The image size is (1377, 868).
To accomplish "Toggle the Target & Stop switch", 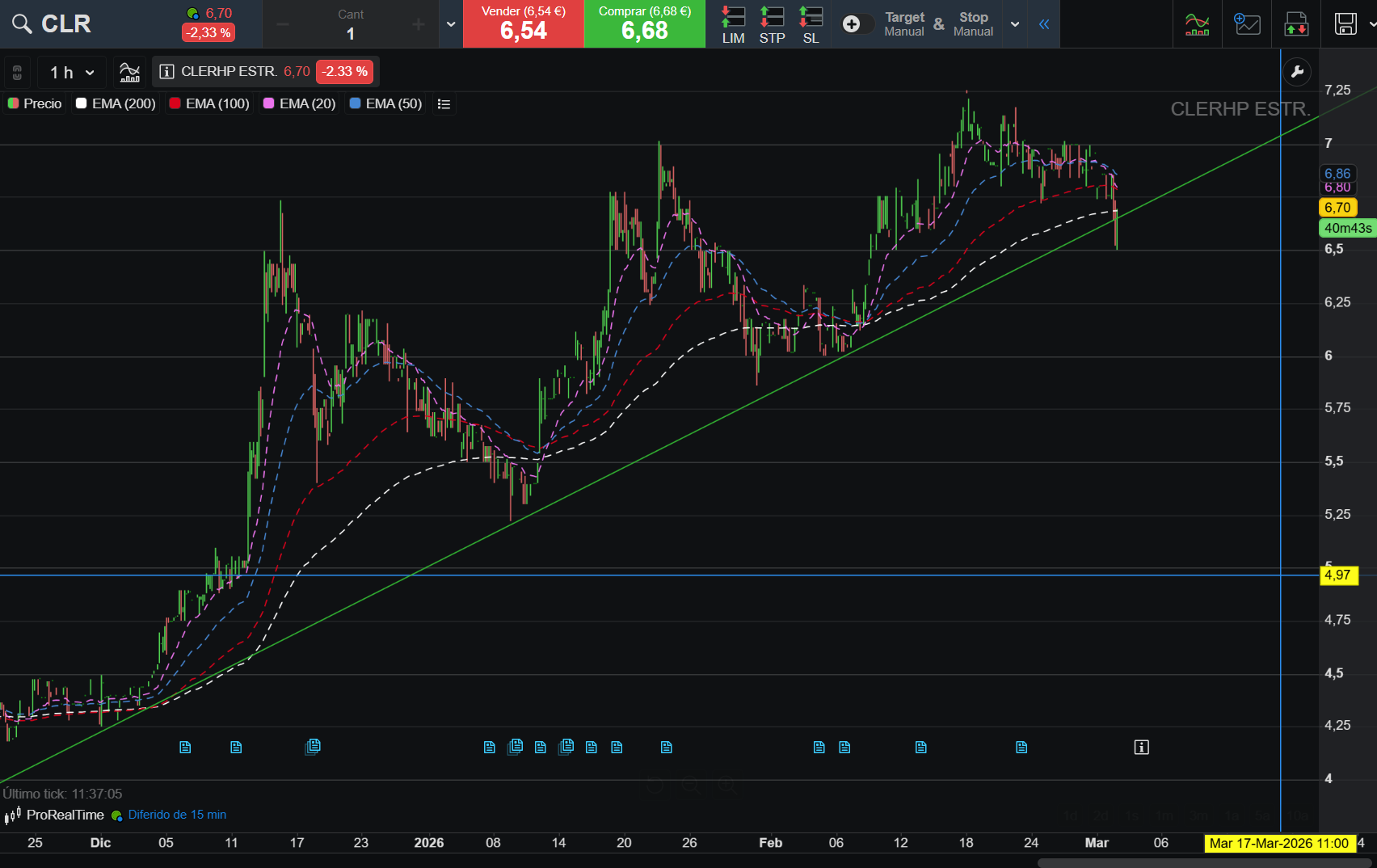I will 856,24.
